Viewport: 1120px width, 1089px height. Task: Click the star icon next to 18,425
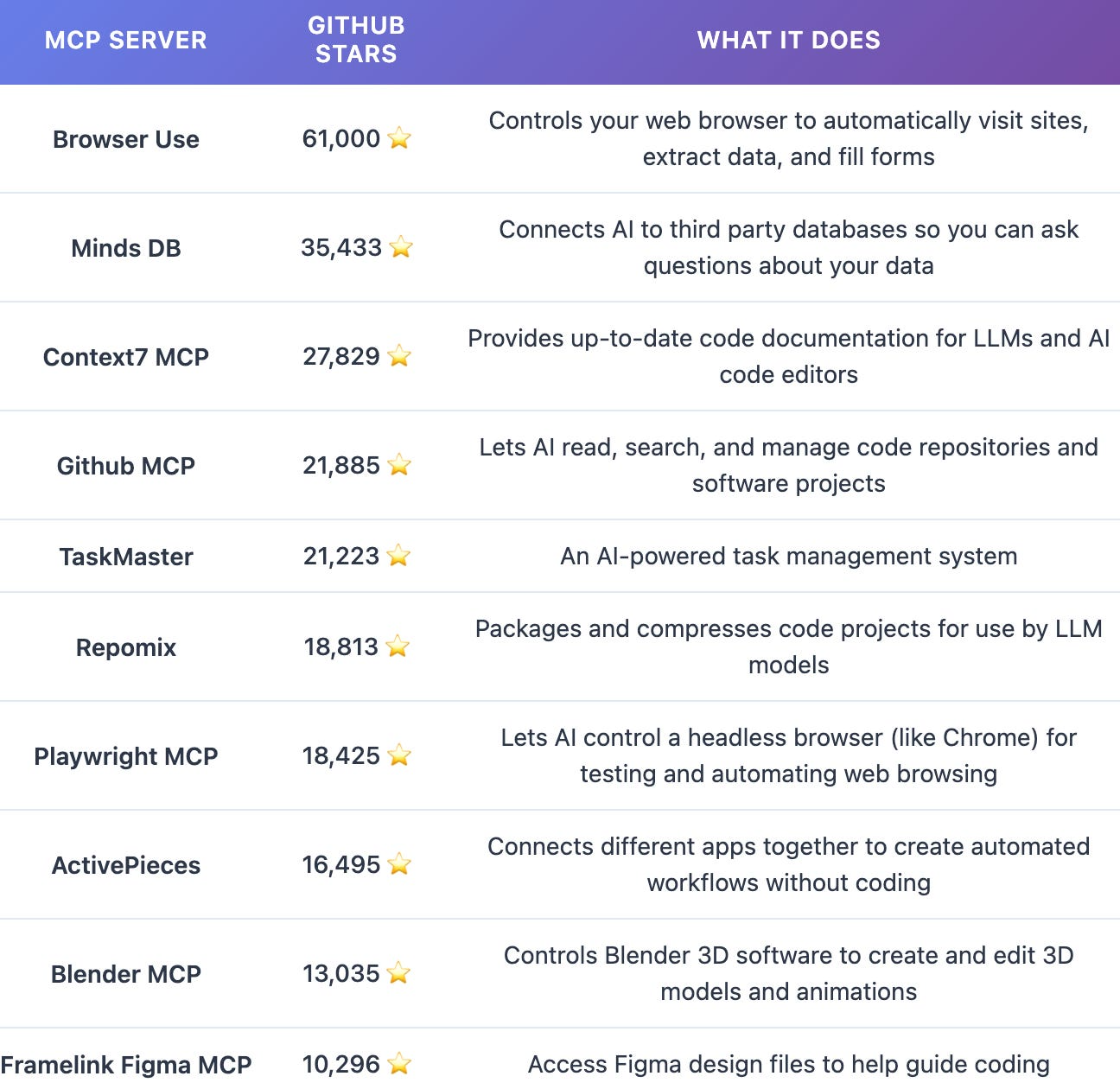399,755
